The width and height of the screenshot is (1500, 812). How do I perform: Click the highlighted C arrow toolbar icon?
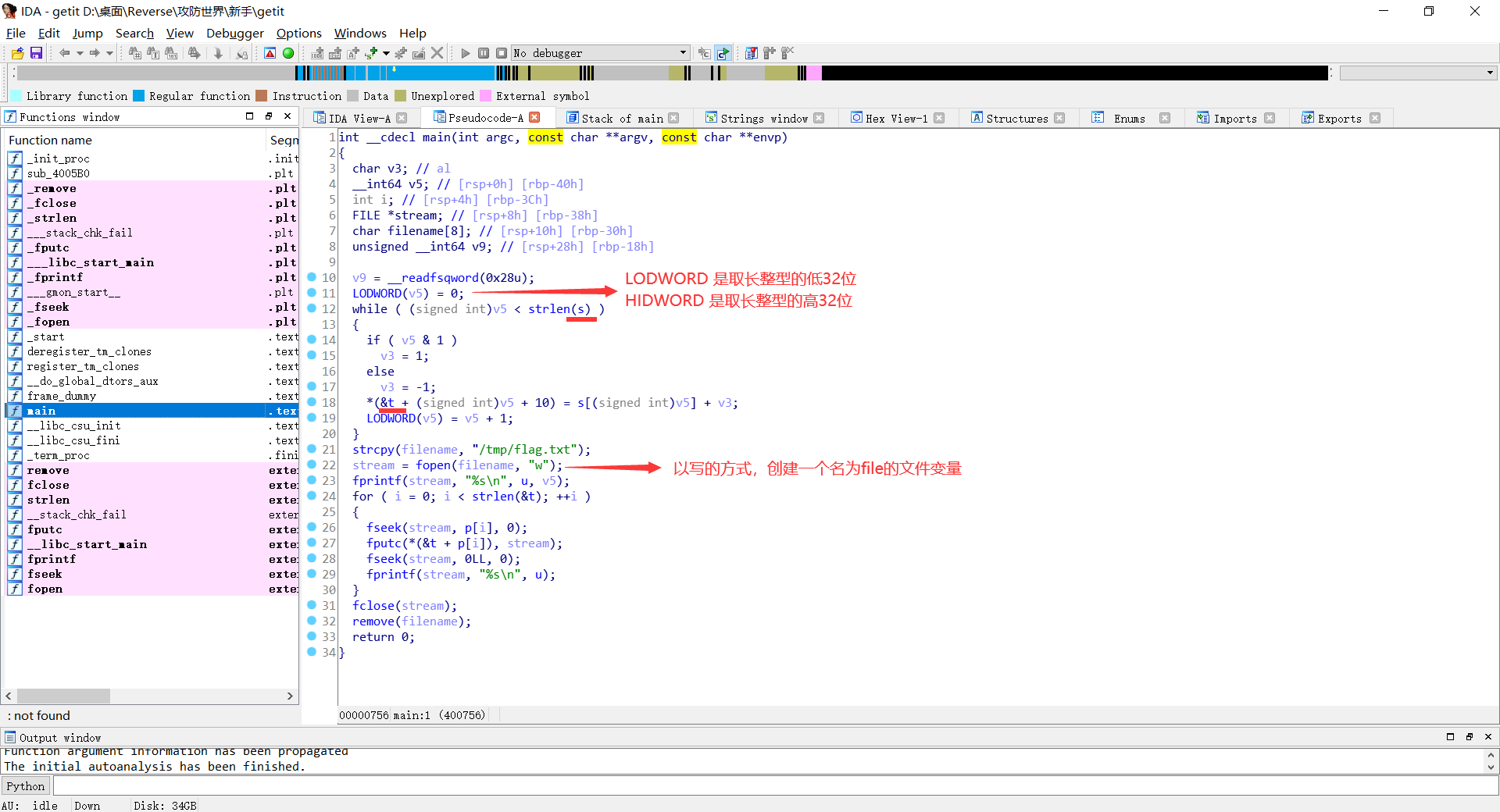tap(723, 53)
